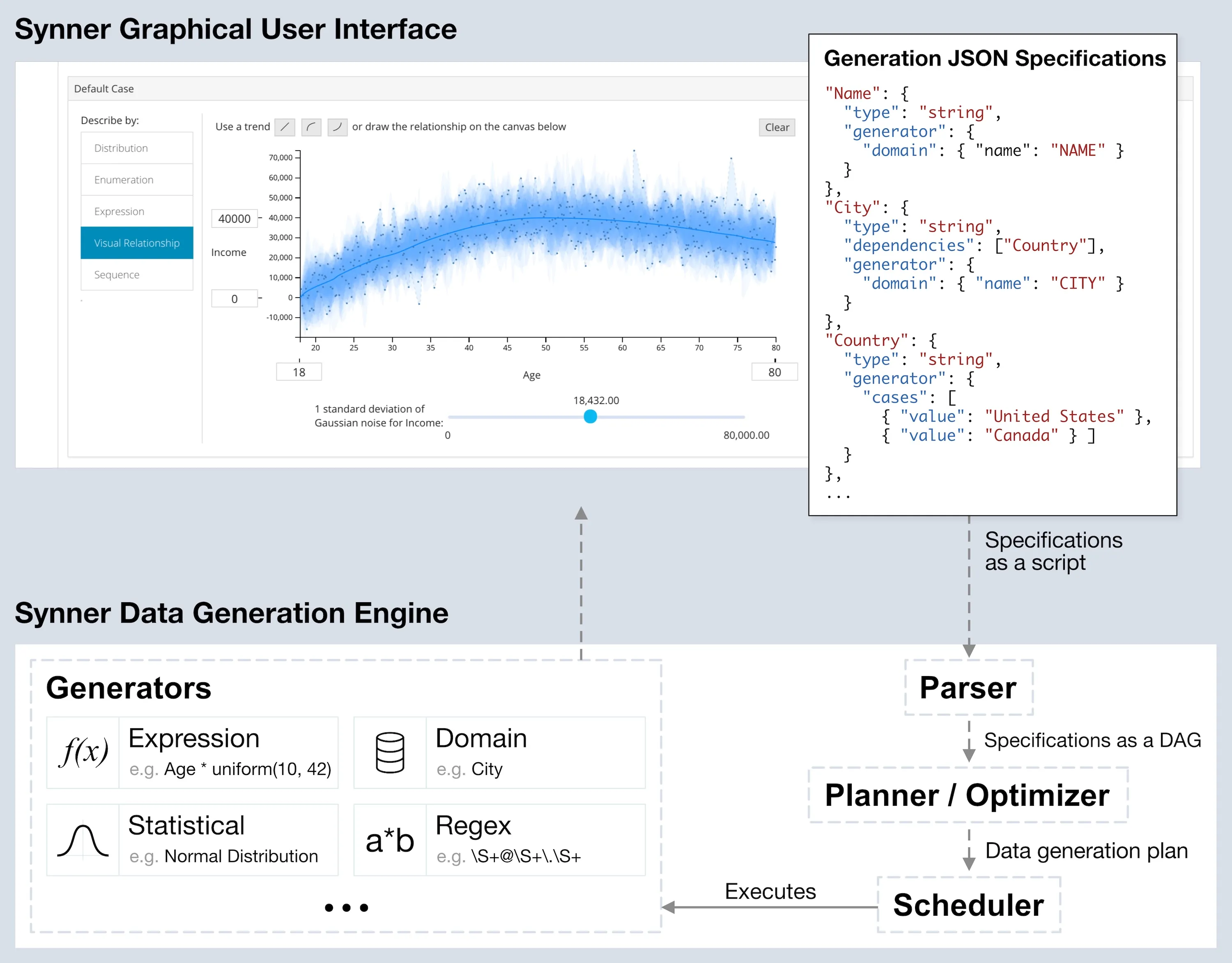
Task: Click the Domain database generator icon
Action: [391, 753]
